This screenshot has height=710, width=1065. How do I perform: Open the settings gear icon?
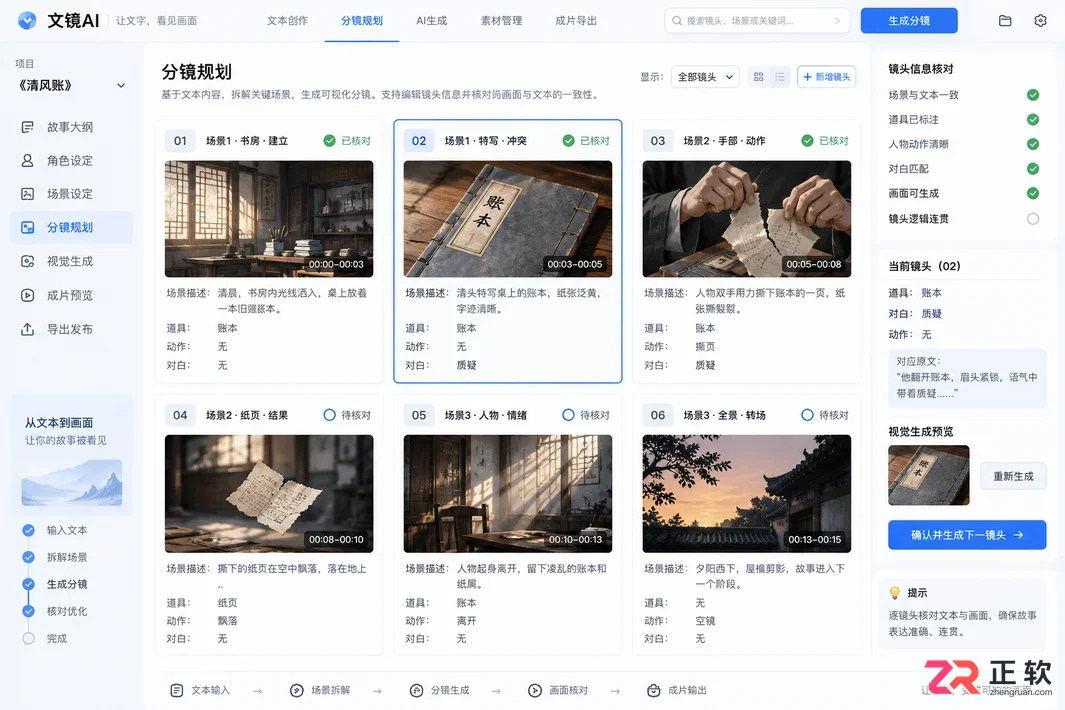coord(1040,20)
